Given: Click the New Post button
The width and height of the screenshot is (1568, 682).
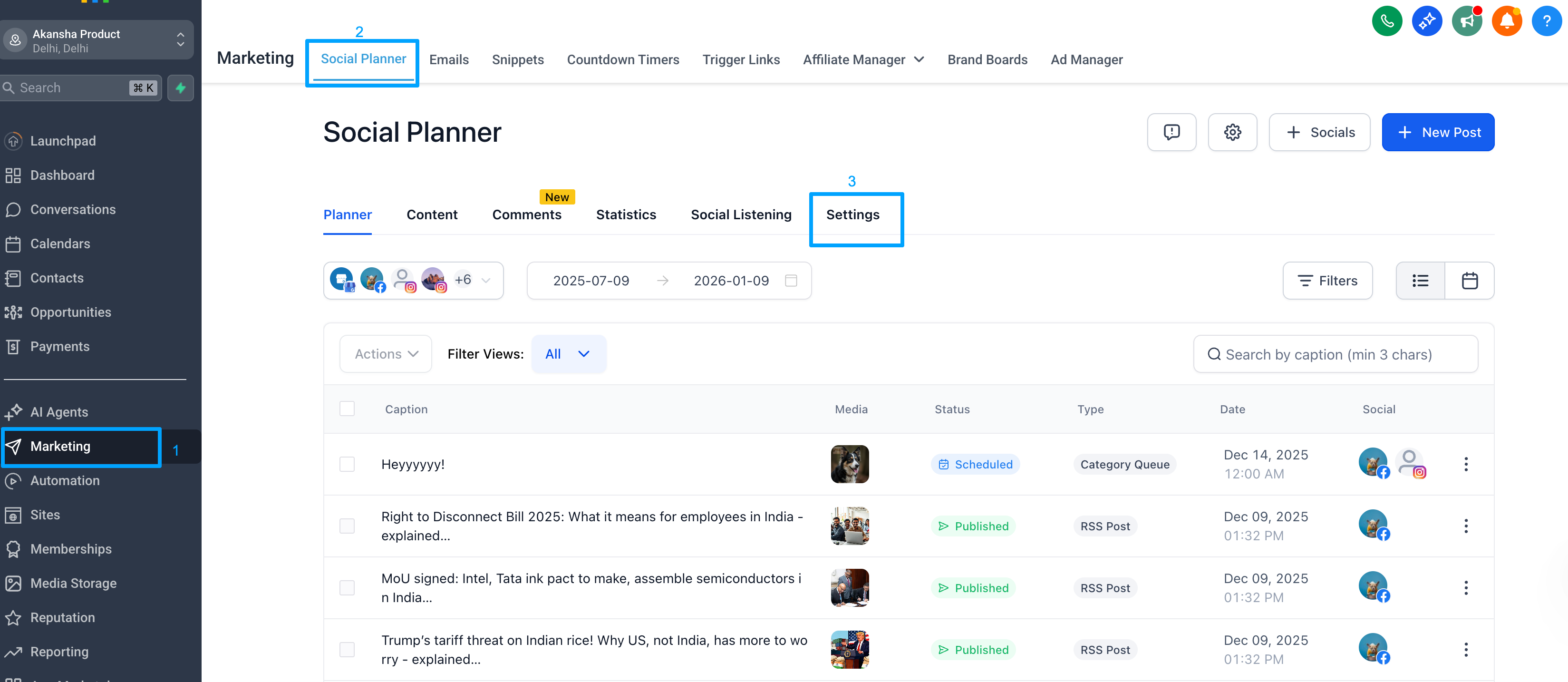Looking at the screenshot, I should 1438,132.
